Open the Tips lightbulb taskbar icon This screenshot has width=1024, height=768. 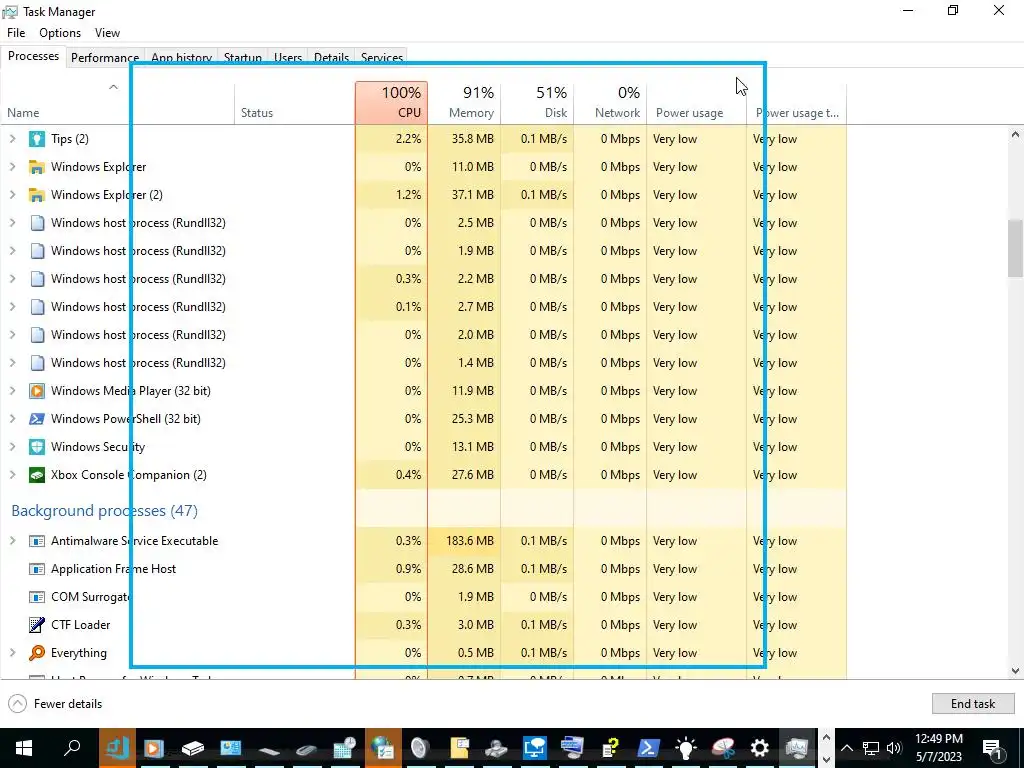[x=685, y=748]
